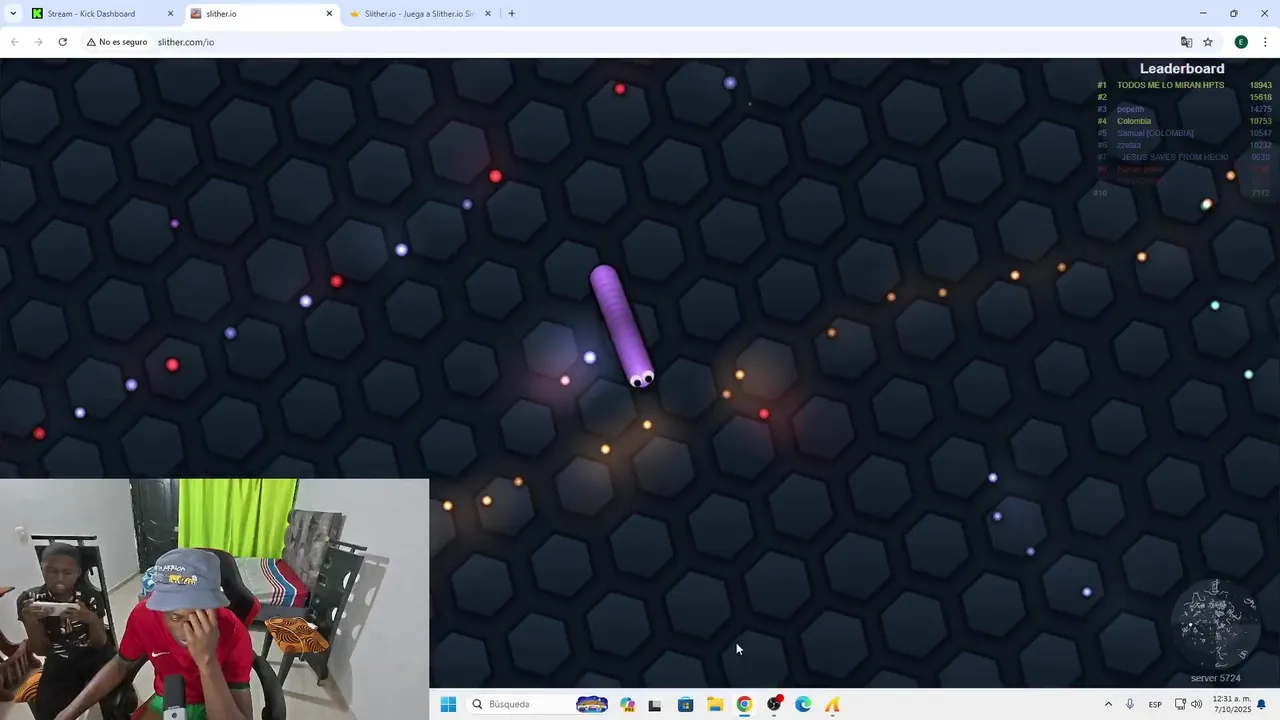This screenshot has height=720, width=1280.
Task: Select the slither.io browser tab
Action: 261,14
